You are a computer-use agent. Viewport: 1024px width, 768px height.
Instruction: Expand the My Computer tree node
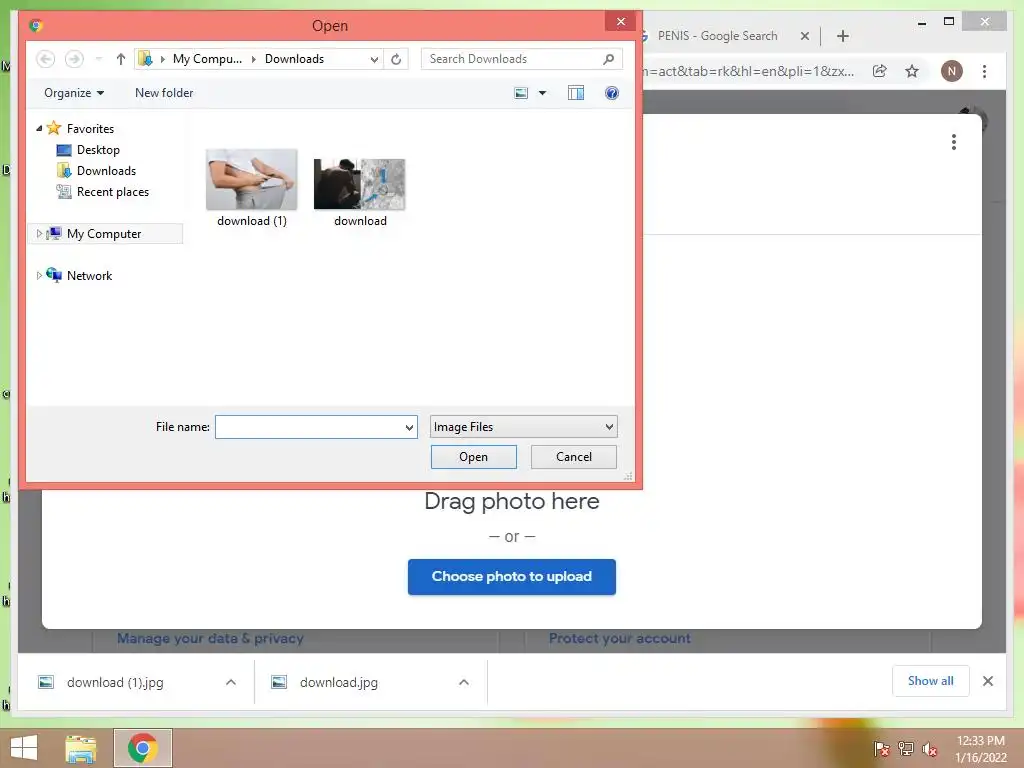click(x=39, y=233)
